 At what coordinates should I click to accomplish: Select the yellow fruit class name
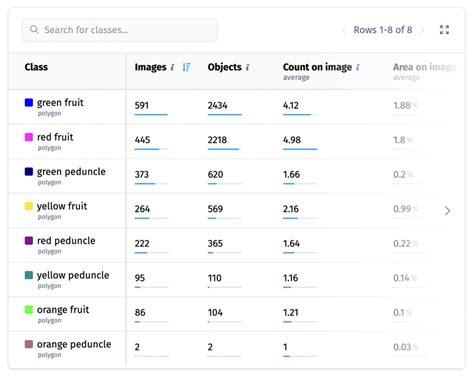tap(62, 206)
